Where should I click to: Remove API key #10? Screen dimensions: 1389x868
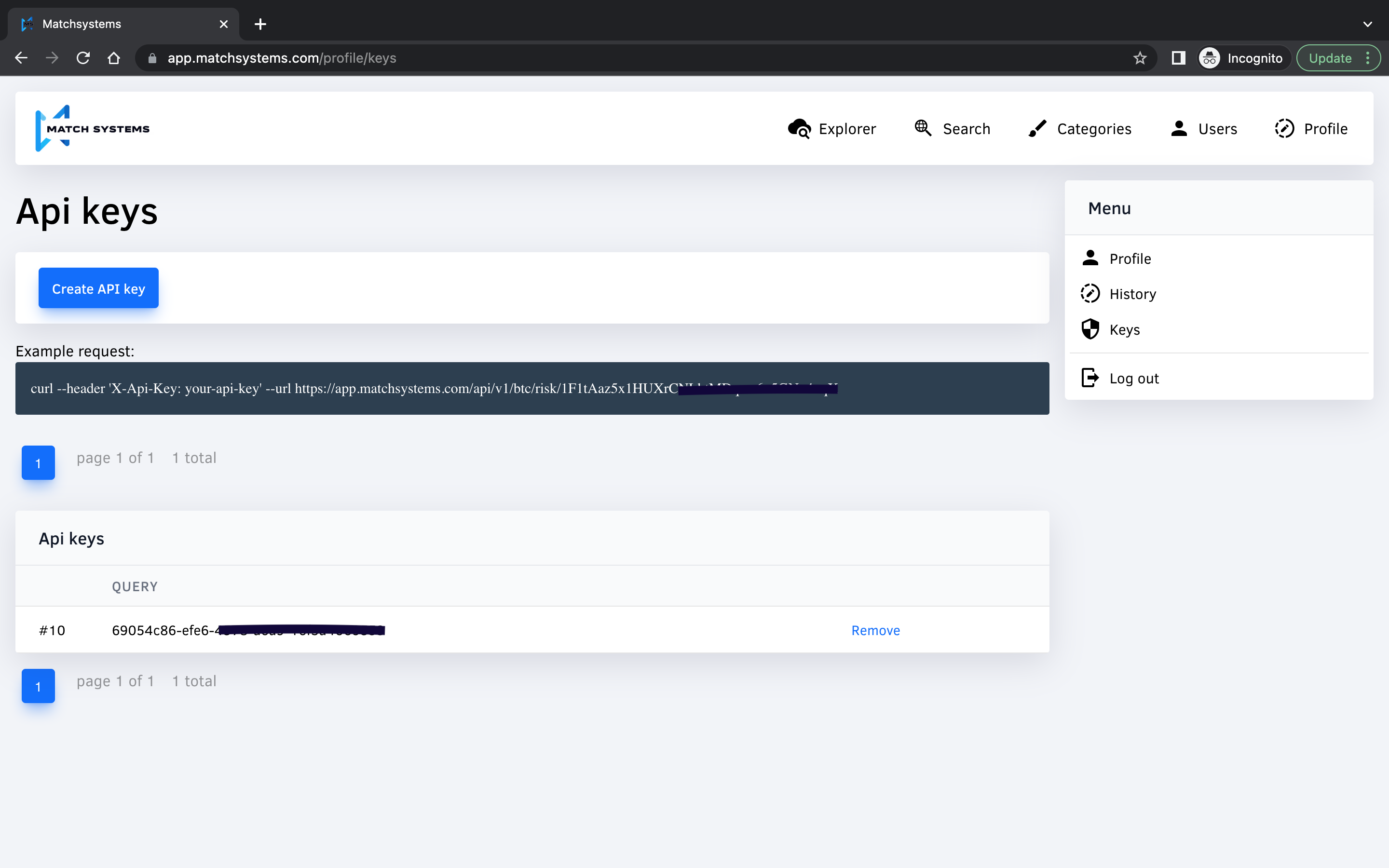[875, 630]
